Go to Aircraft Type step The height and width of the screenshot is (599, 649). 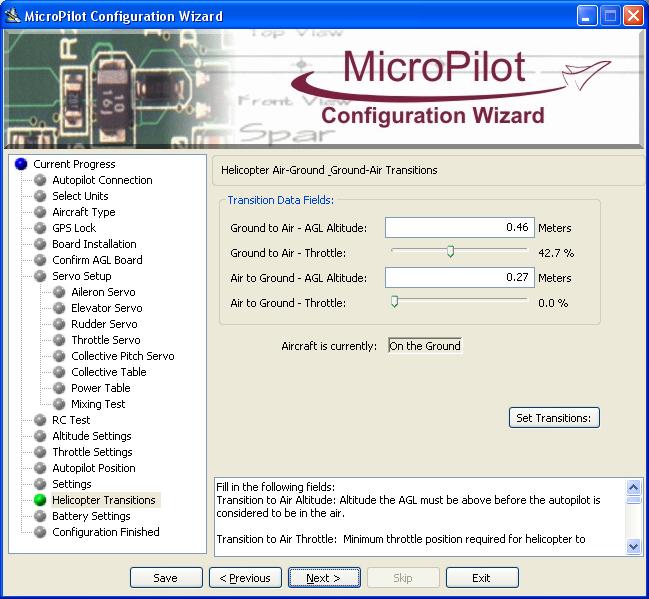(84, 212)
